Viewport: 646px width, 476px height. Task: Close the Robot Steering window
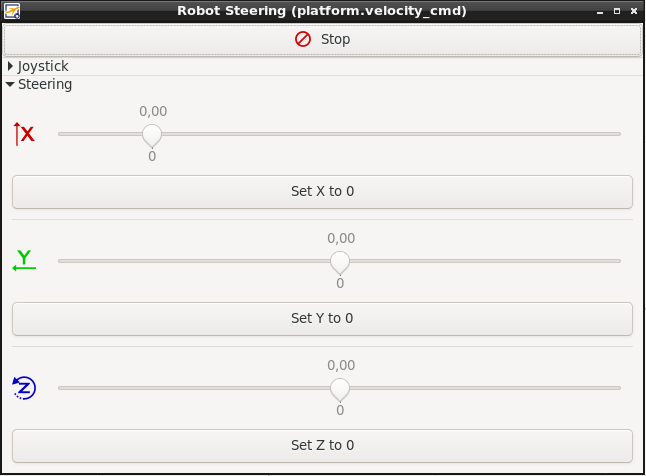(x=634, y=11)
